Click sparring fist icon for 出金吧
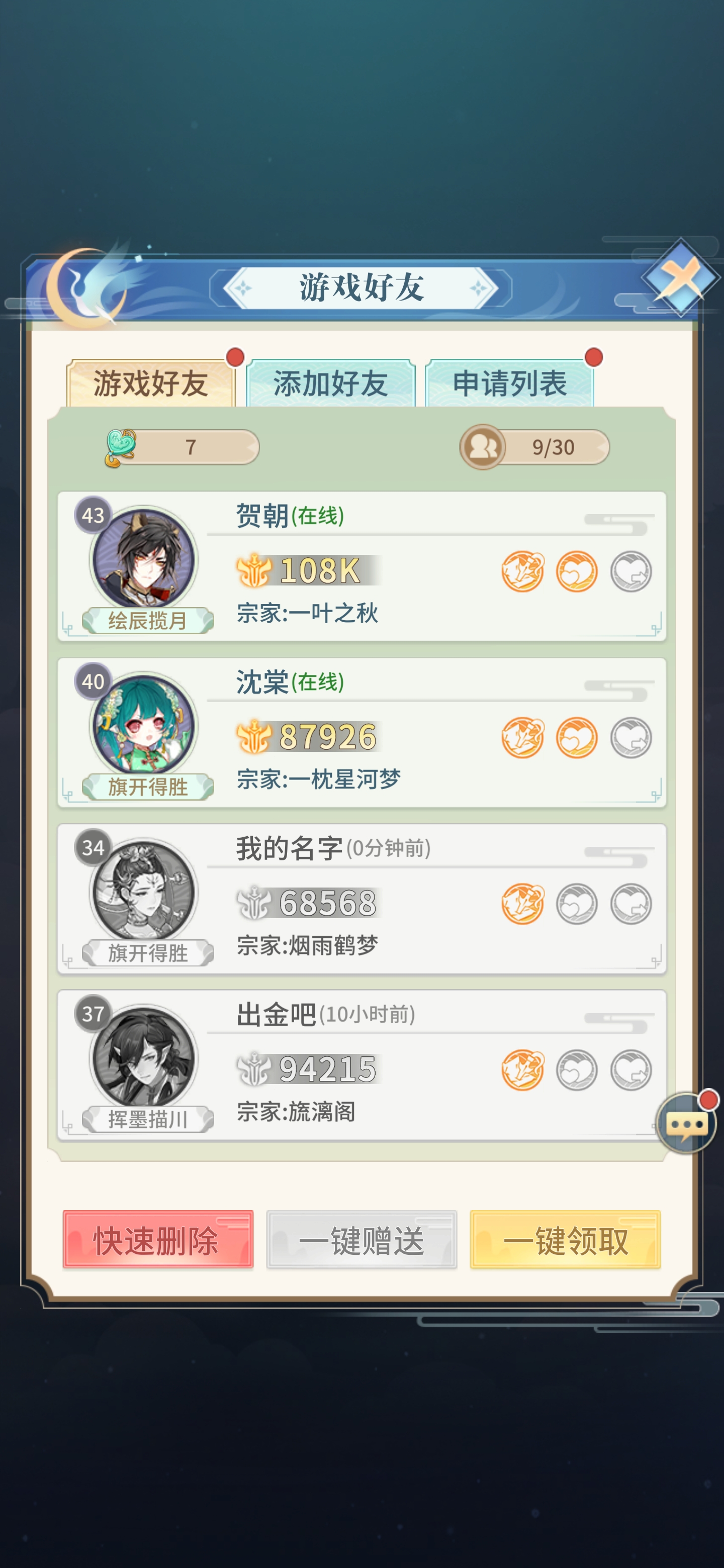724x1568 pixels. 522,1069
